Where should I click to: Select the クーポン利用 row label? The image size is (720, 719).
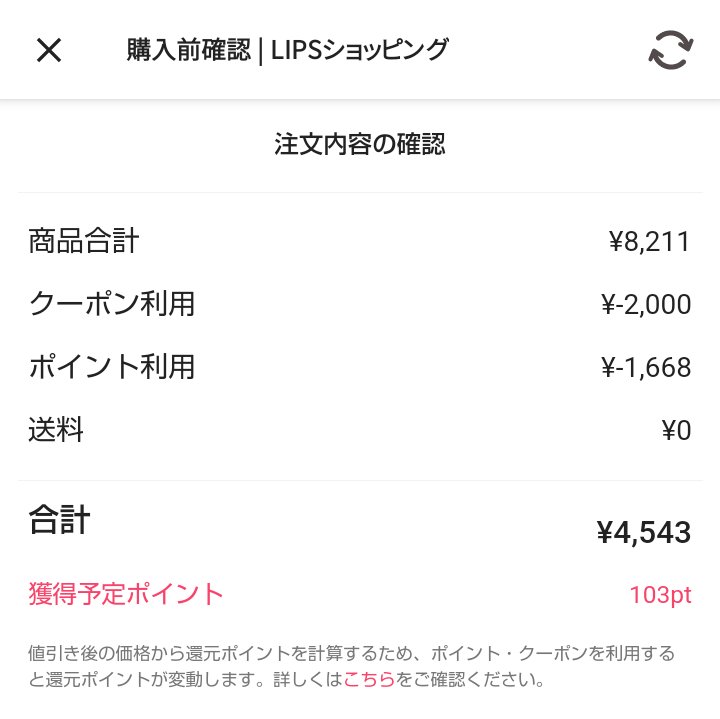(x=111, y=304)
